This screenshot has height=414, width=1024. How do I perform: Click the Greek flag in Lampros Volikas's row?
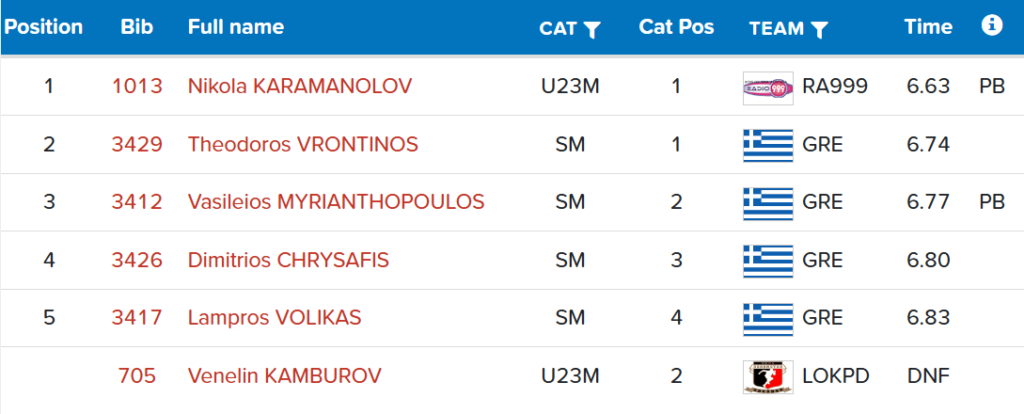pos(768,319)
